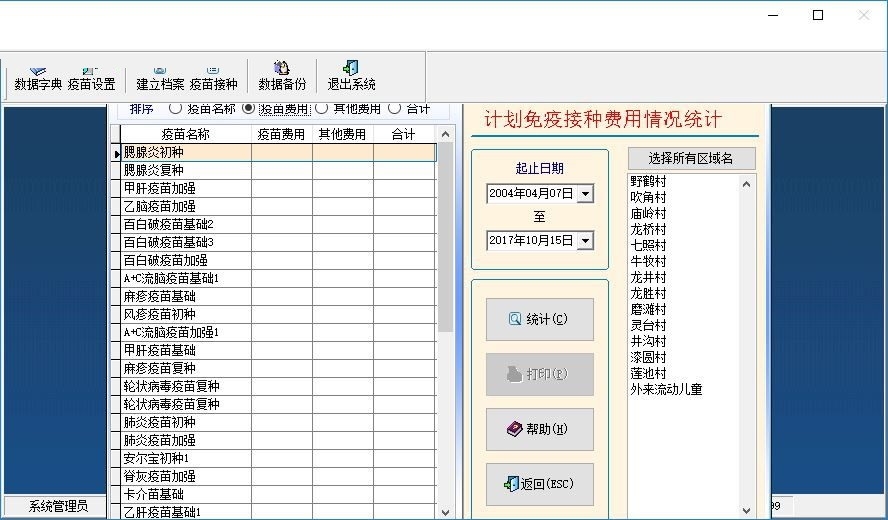The image size is (888, 520).
Task: Click the 疫苗费用 column header
Action: pos(281,134)
